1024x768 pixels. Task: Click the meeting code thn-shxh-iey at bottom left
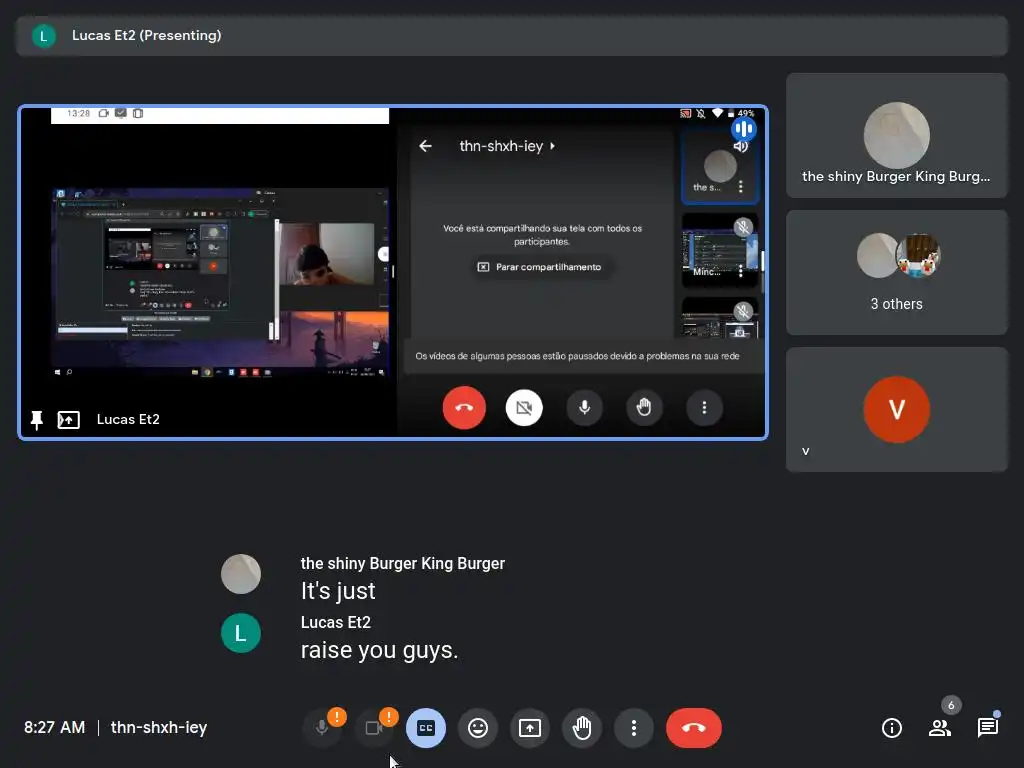159,728
